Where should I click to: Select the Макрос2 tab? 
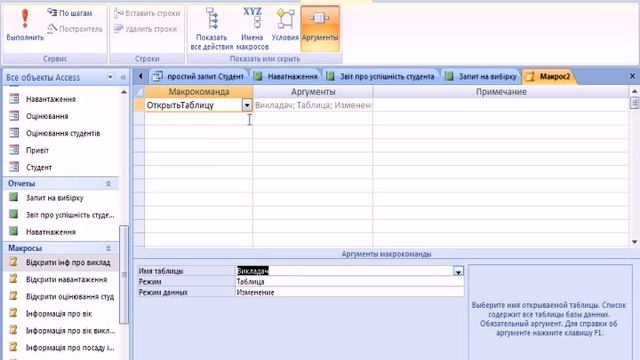pos(549,76)
